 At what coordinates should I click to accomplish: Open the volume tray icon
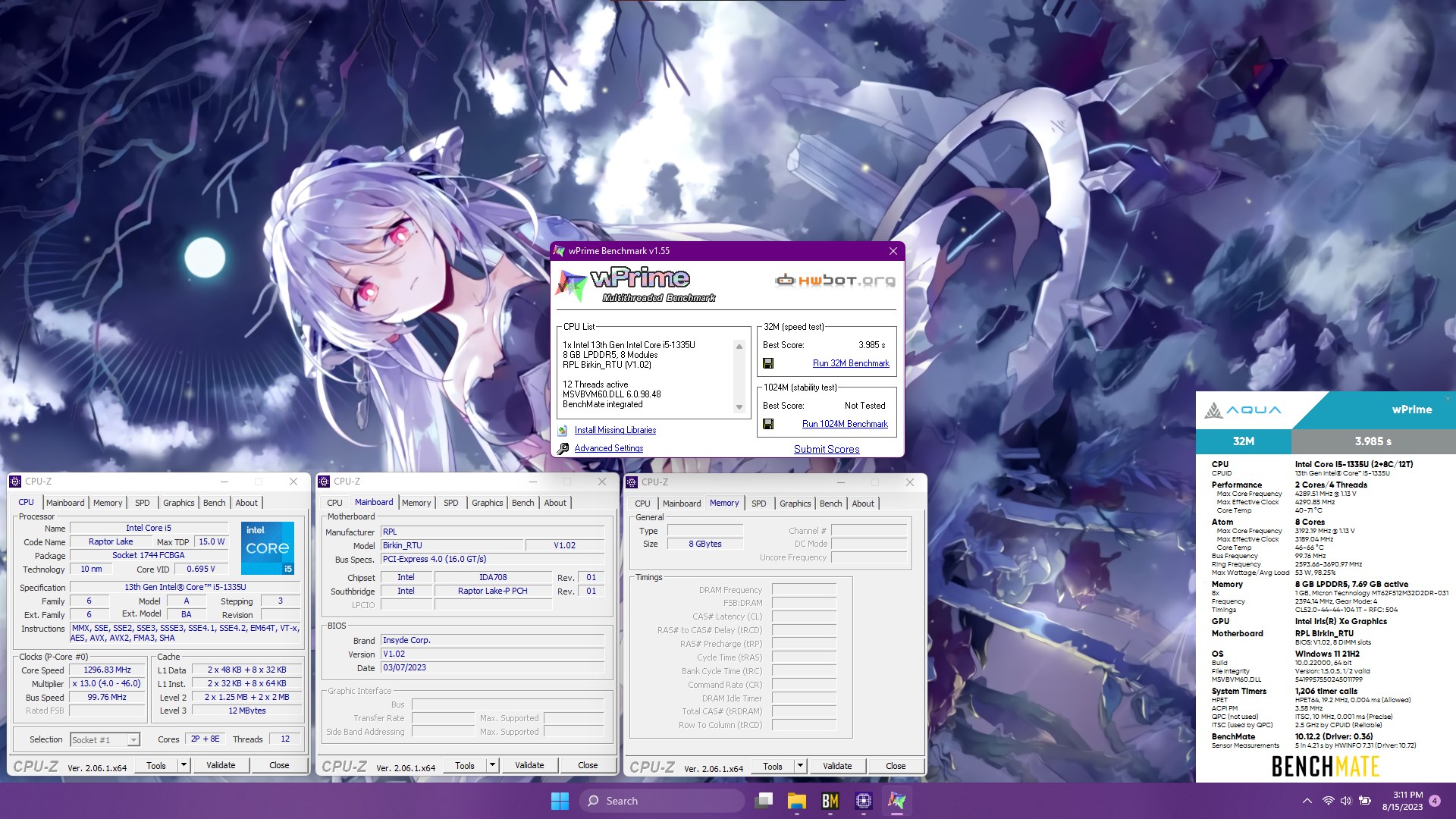pyautogui.click(x=1346, y=801)
